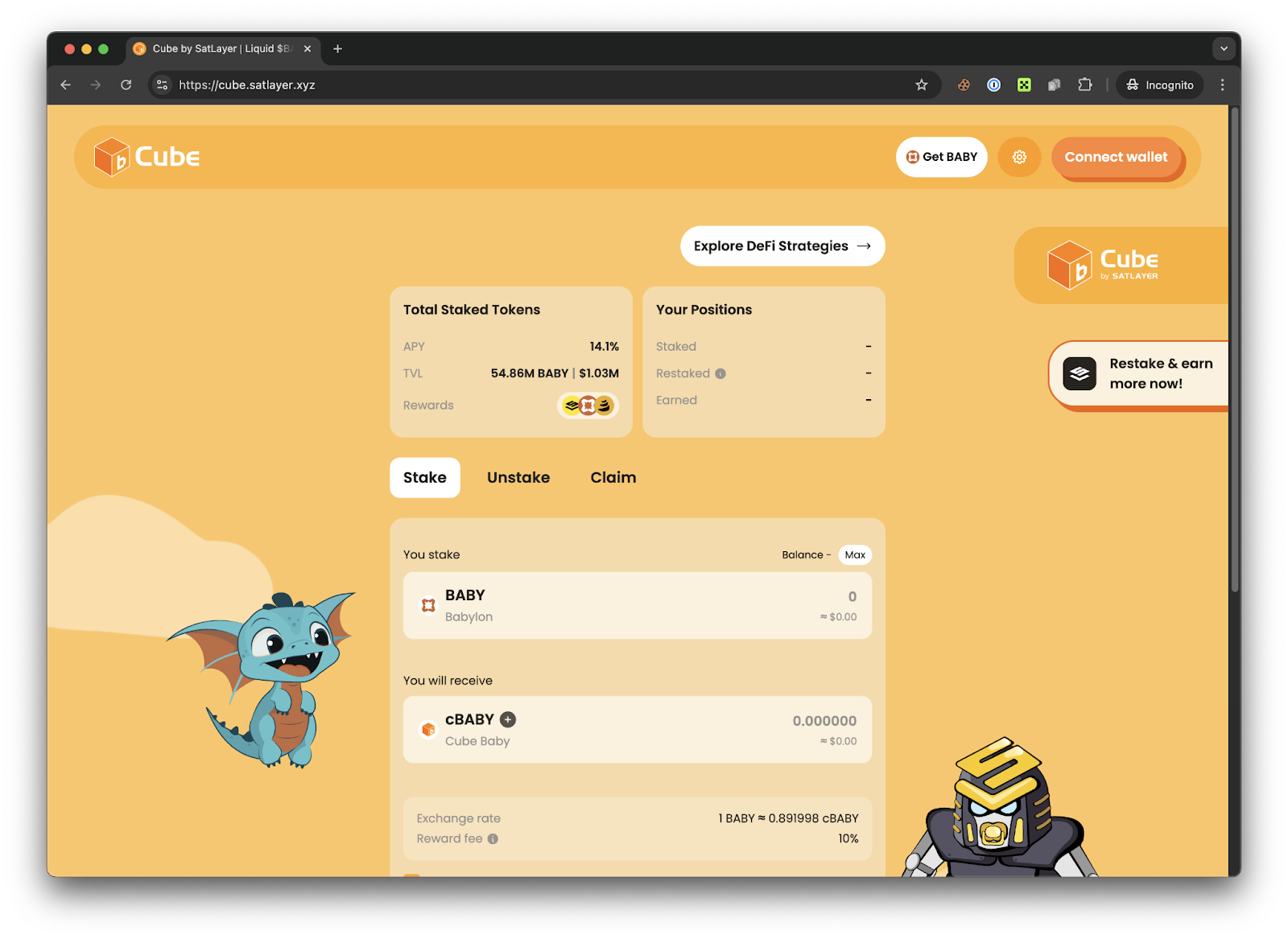
Task: Click the info icon beside Reward fee
Action: 493,838
